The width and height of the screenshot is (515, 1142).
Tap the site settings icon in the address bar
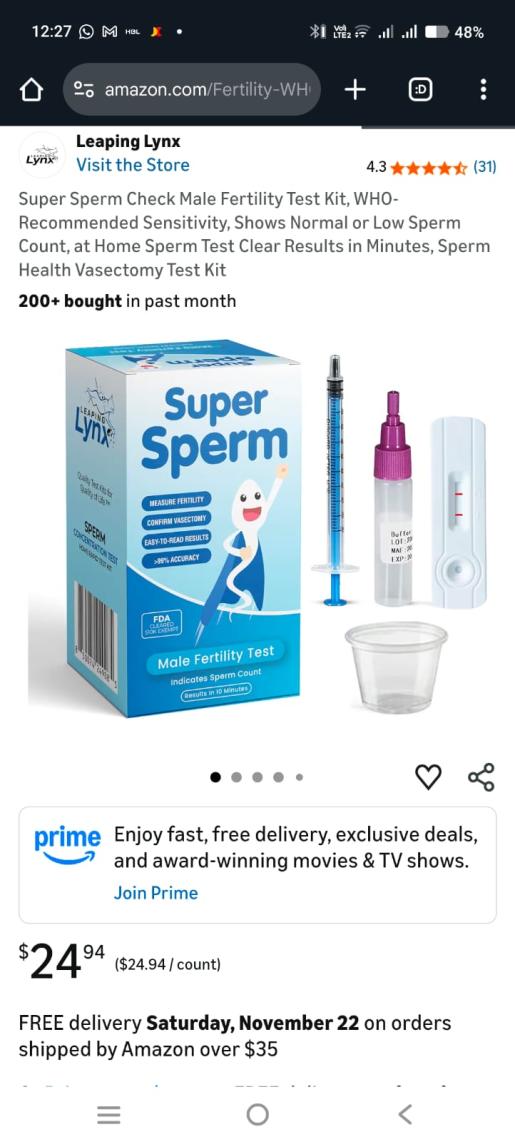84,90
